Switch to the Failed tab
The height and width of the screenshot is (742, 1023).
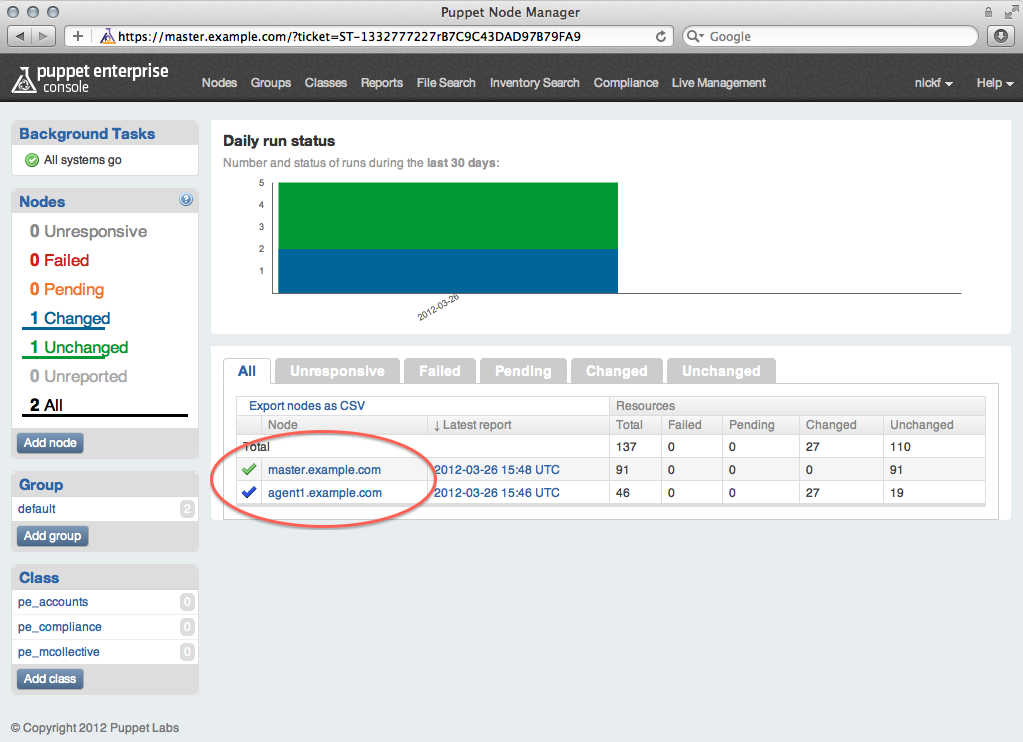(x=439, y=371)
